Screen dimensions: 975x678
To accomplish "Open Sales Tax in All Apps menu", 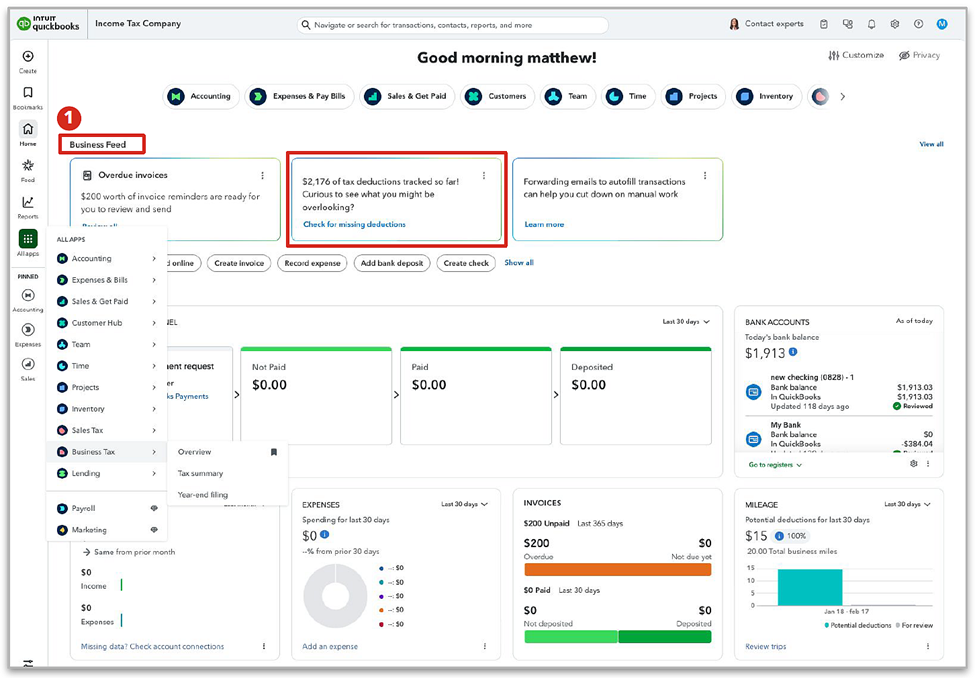I will (87, 430).
